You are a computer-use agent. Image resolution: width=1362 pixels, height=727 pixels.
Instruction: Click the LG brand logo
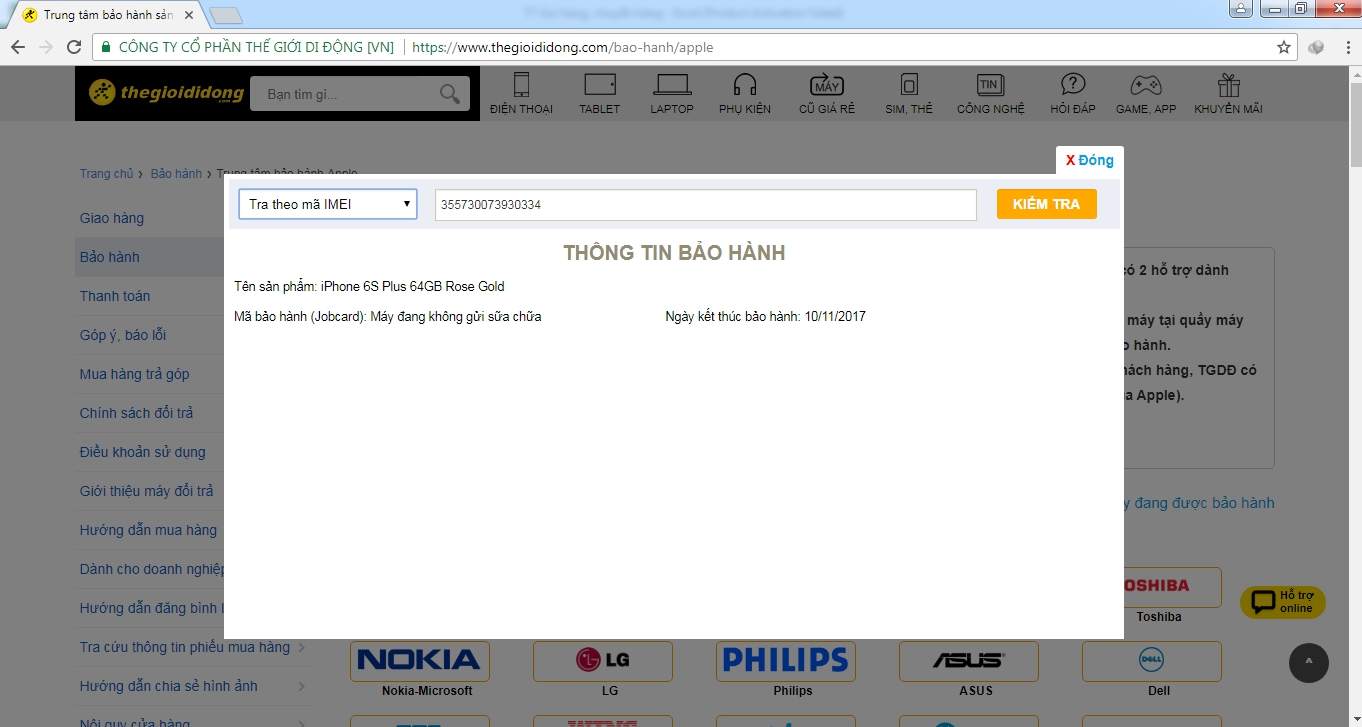pyautogui.click(x=603, y=661)
